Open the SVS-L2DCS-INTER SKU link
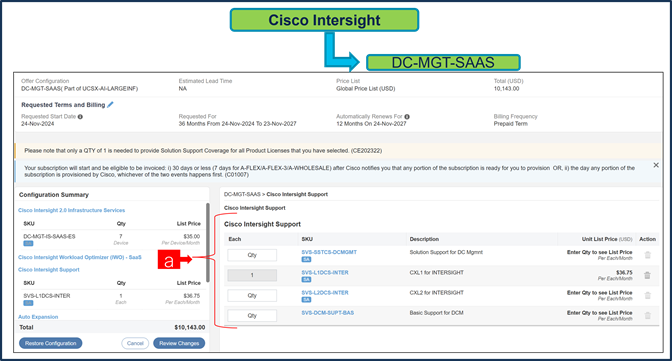This screenshot has width=672, height=361. (325, 292)
